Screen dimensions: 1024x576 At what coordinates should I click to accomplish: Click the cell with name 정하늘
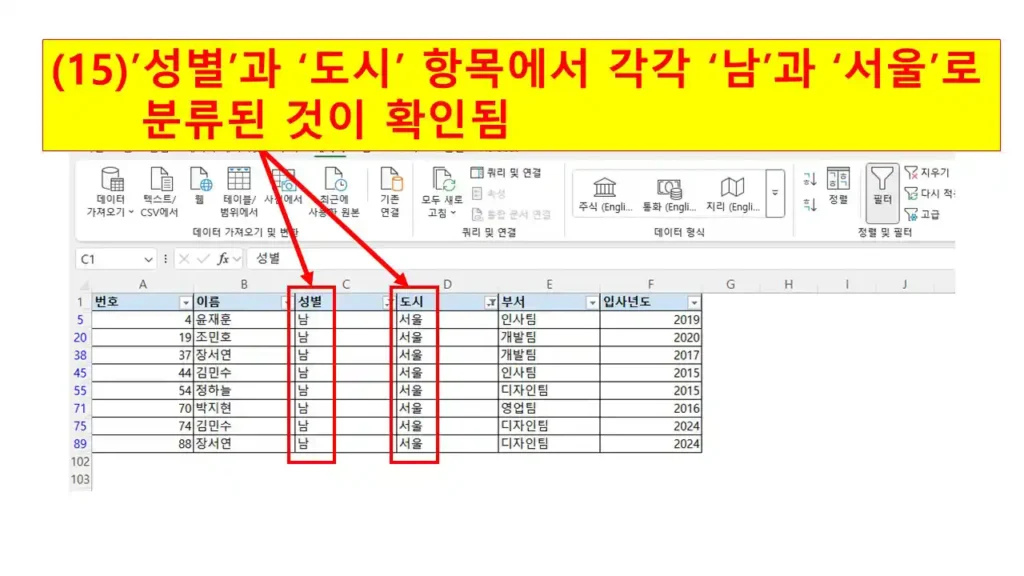tap(244, 390)
